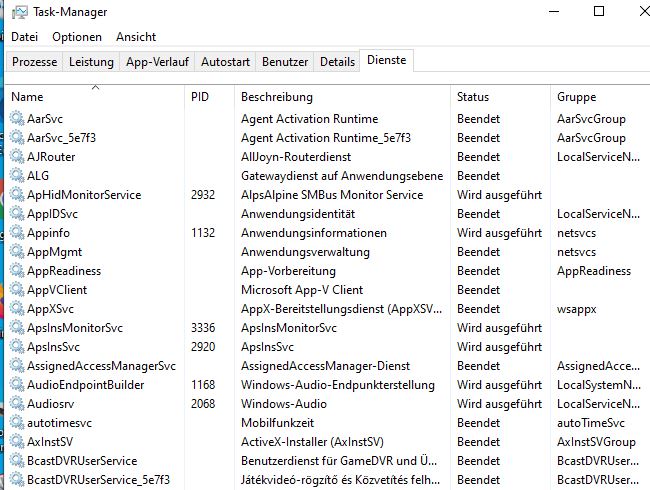Open the Details tab
This screenshot has width=650, height=490.
coord(337,62)
